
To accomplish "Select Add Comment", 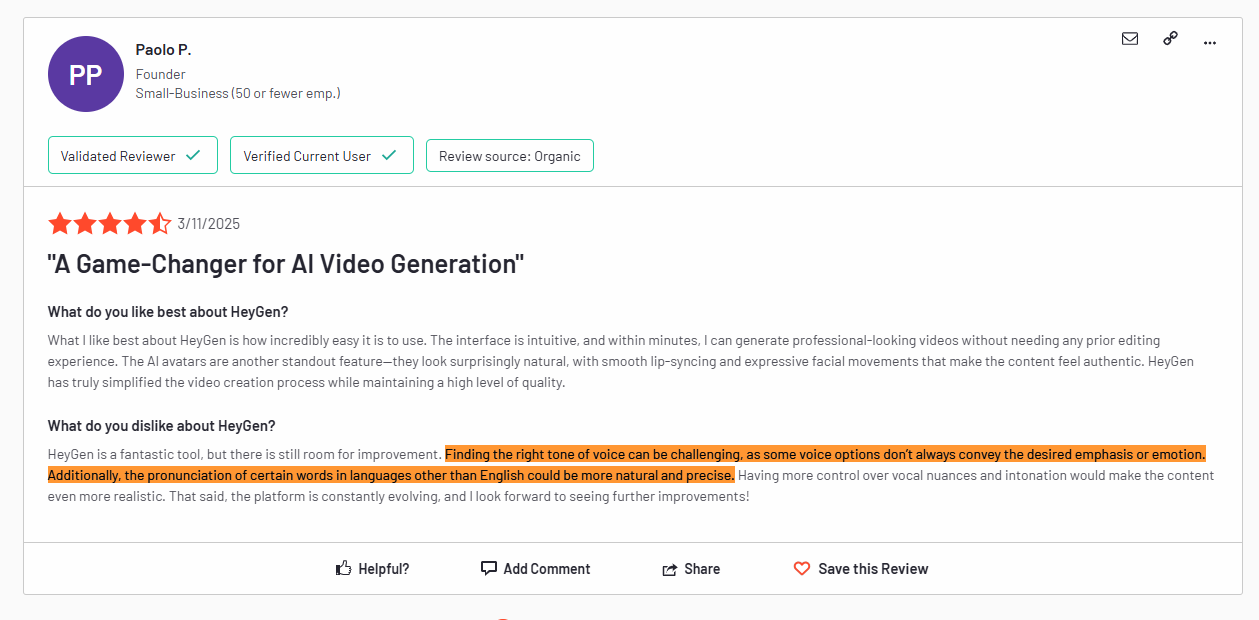I will coord(546,569).
